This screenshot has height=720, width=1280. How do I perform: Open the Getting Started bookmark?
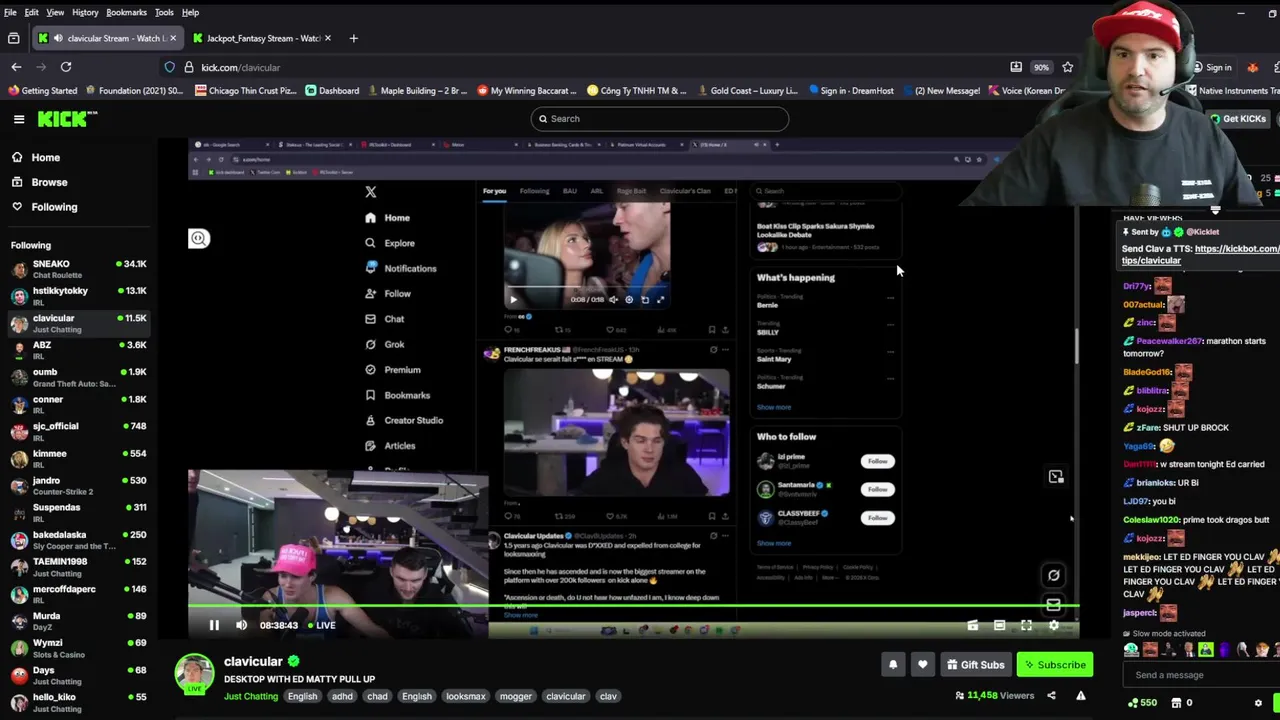[x=42, y=91]
